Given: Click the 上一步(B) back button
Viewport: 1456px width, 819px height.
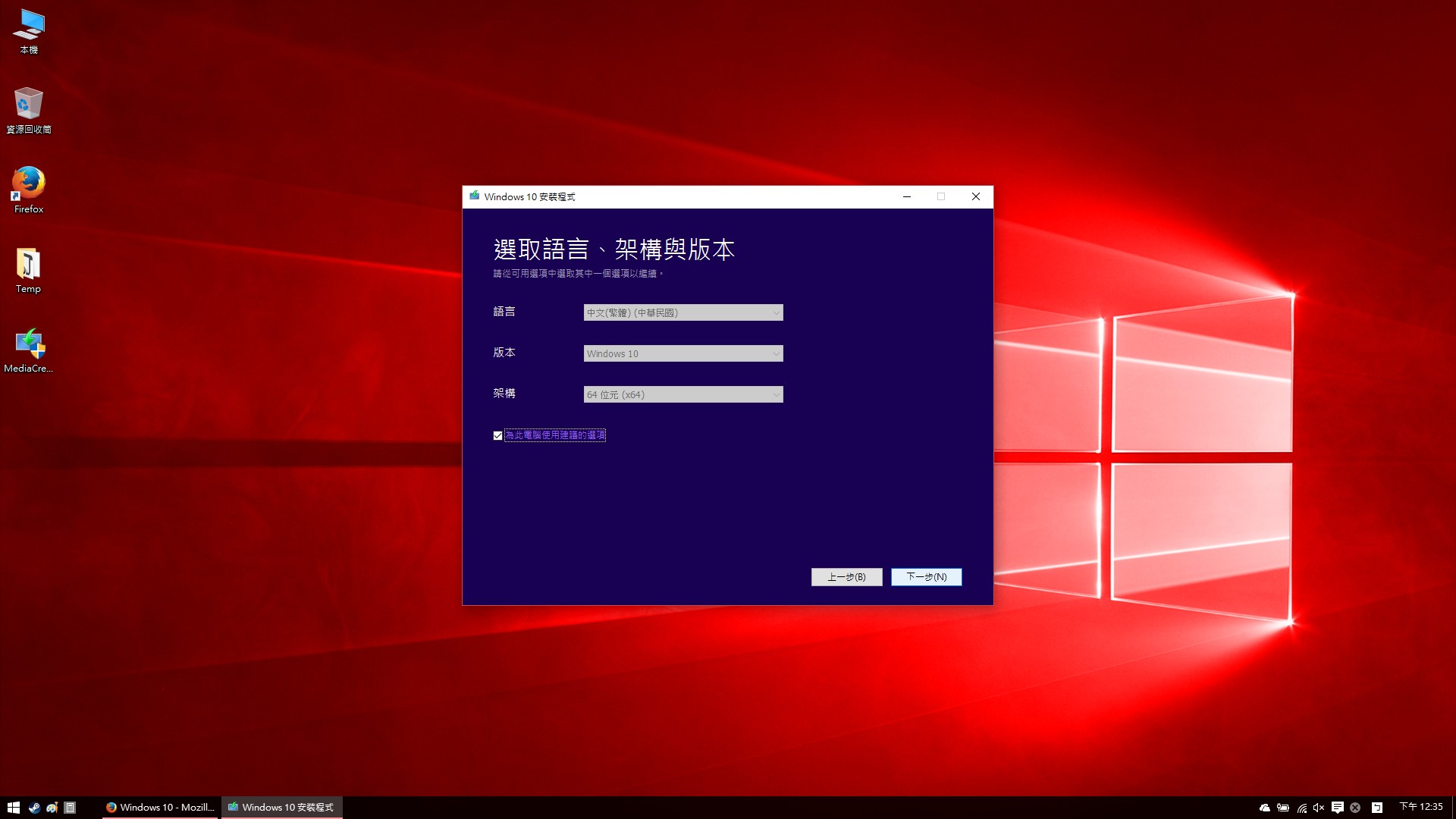Looking at the screenshot, I should coord(846,577).
